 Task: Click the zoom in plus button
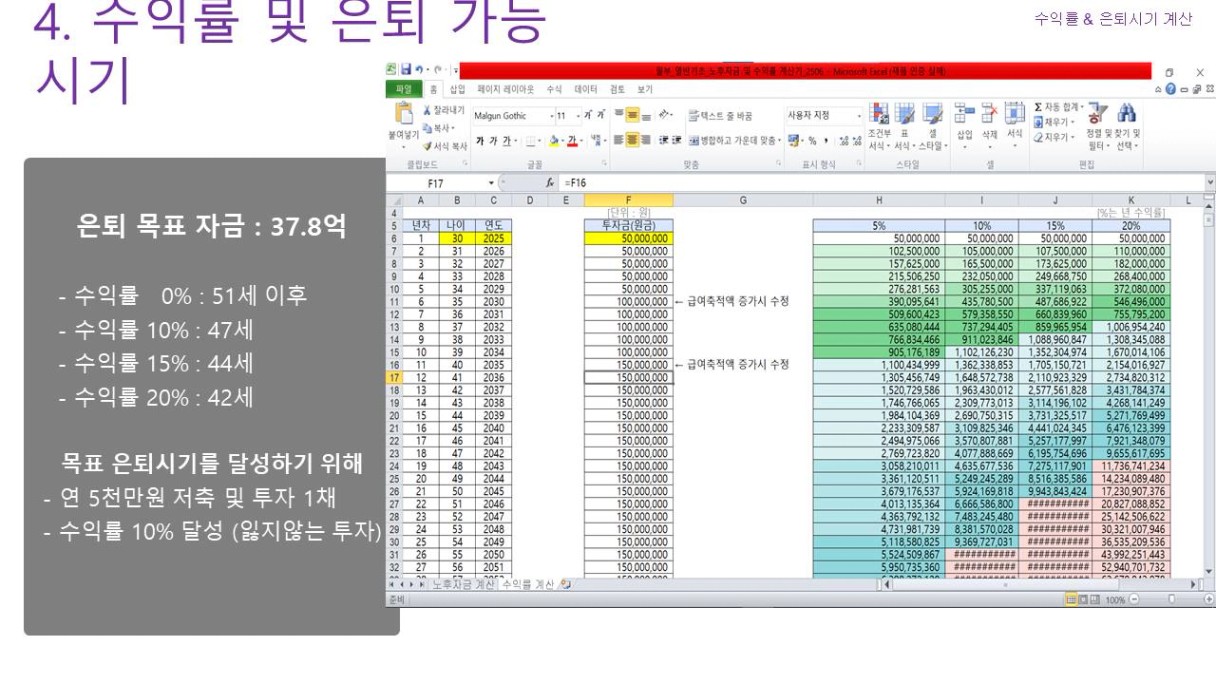click(1209, 599)
